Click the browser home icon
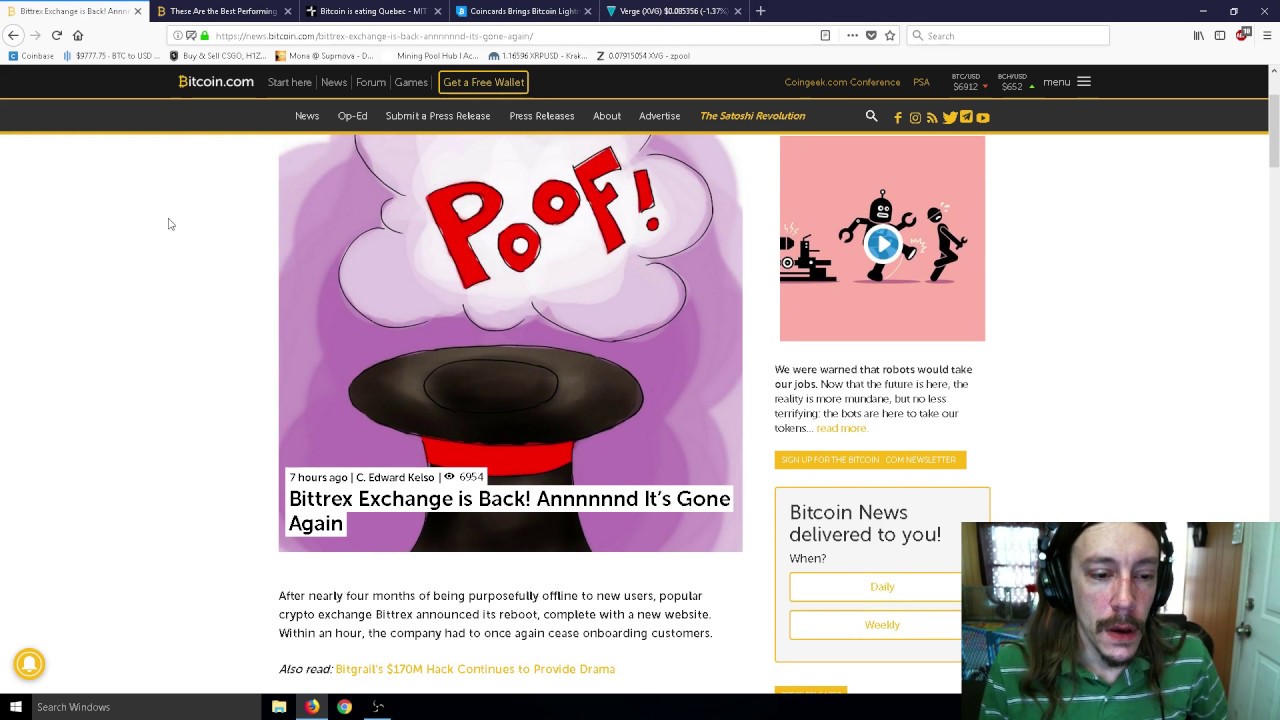The height and width of the screenshot is (720, 1280). (x=78, y=35)
